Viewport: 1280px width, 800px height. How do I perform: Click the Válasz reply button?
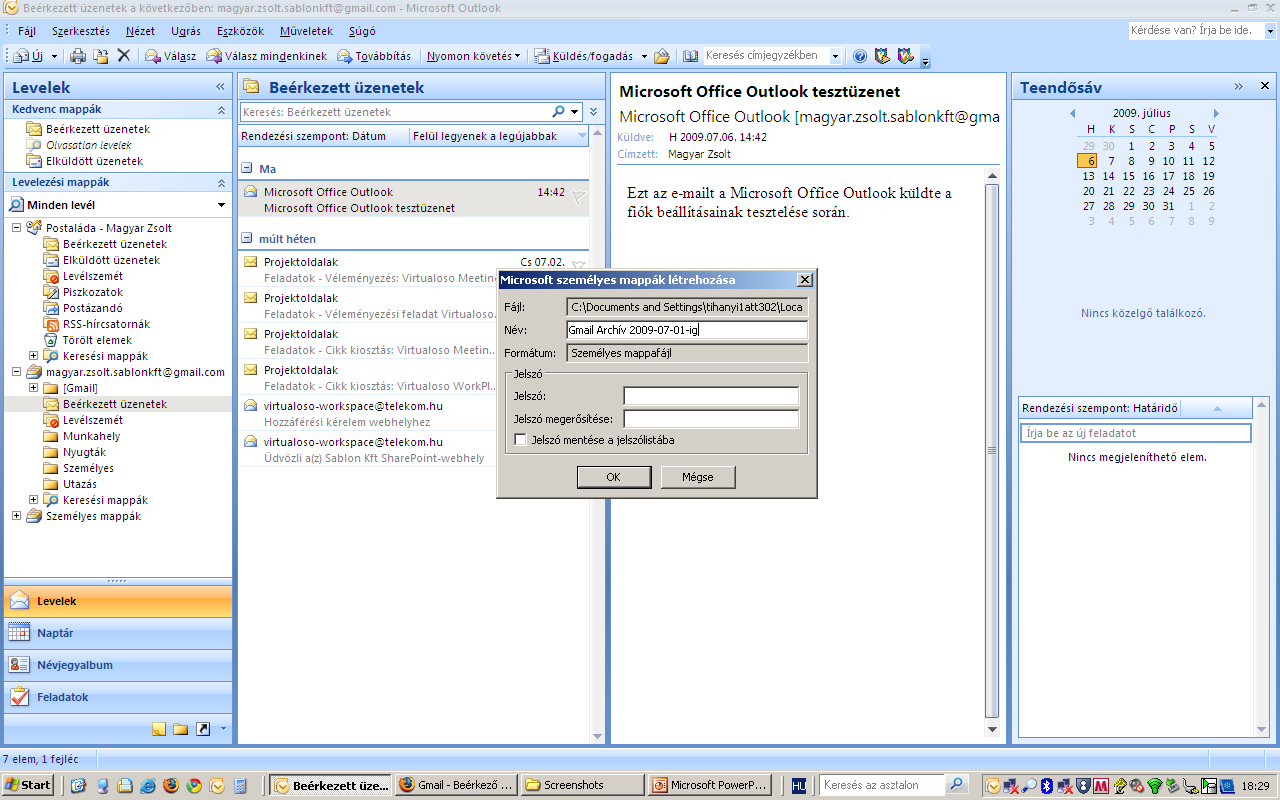(171, 56)
